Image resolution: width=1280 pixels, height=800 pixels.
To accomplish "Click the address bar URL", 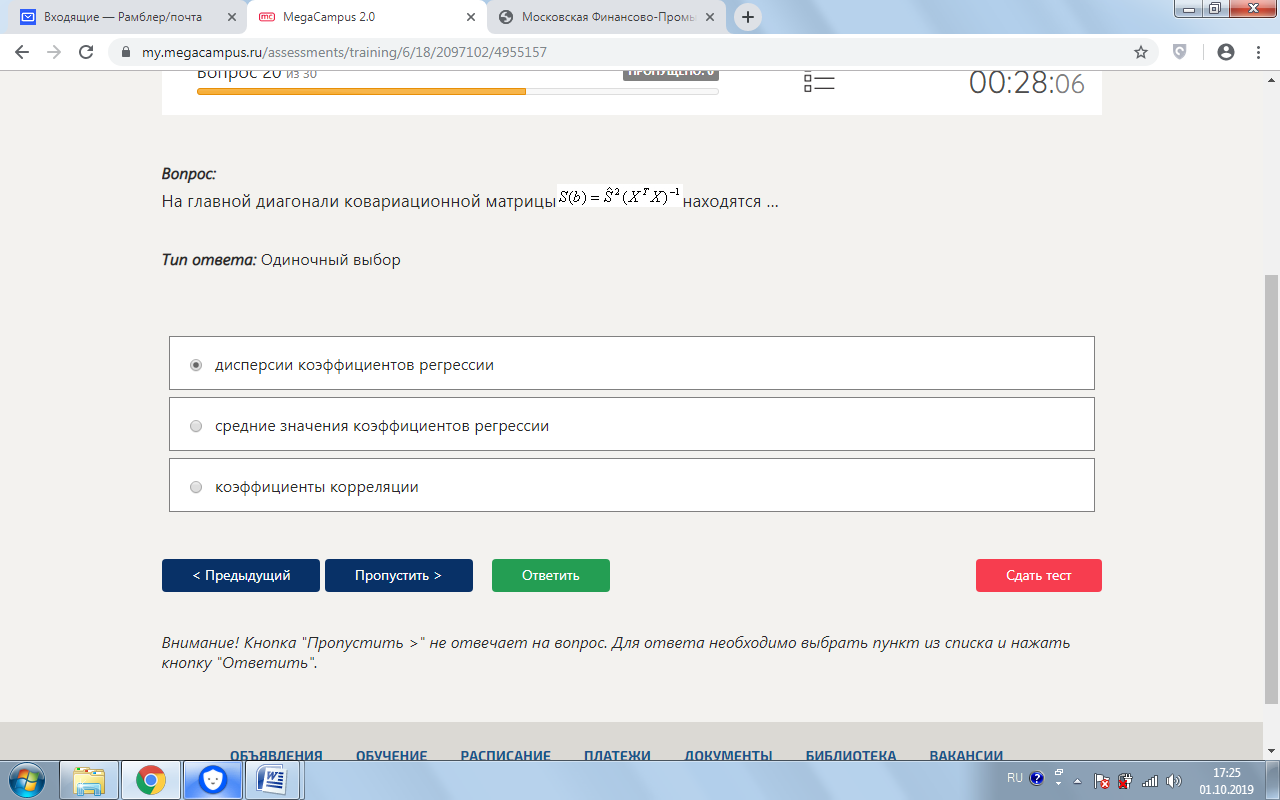I will (344, 52).
